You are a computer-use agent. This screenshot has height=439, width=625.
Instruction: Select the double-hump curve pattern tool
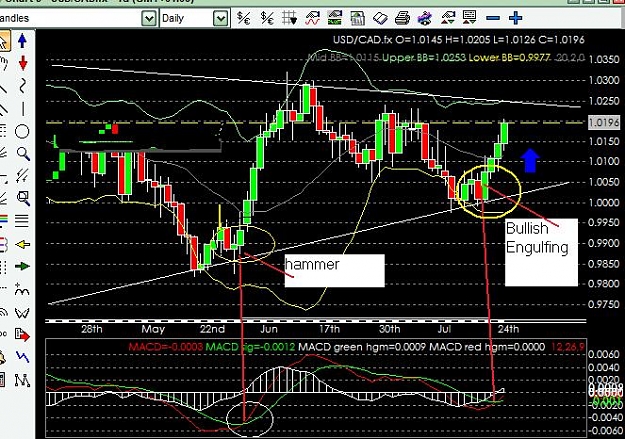click(22, 290)
